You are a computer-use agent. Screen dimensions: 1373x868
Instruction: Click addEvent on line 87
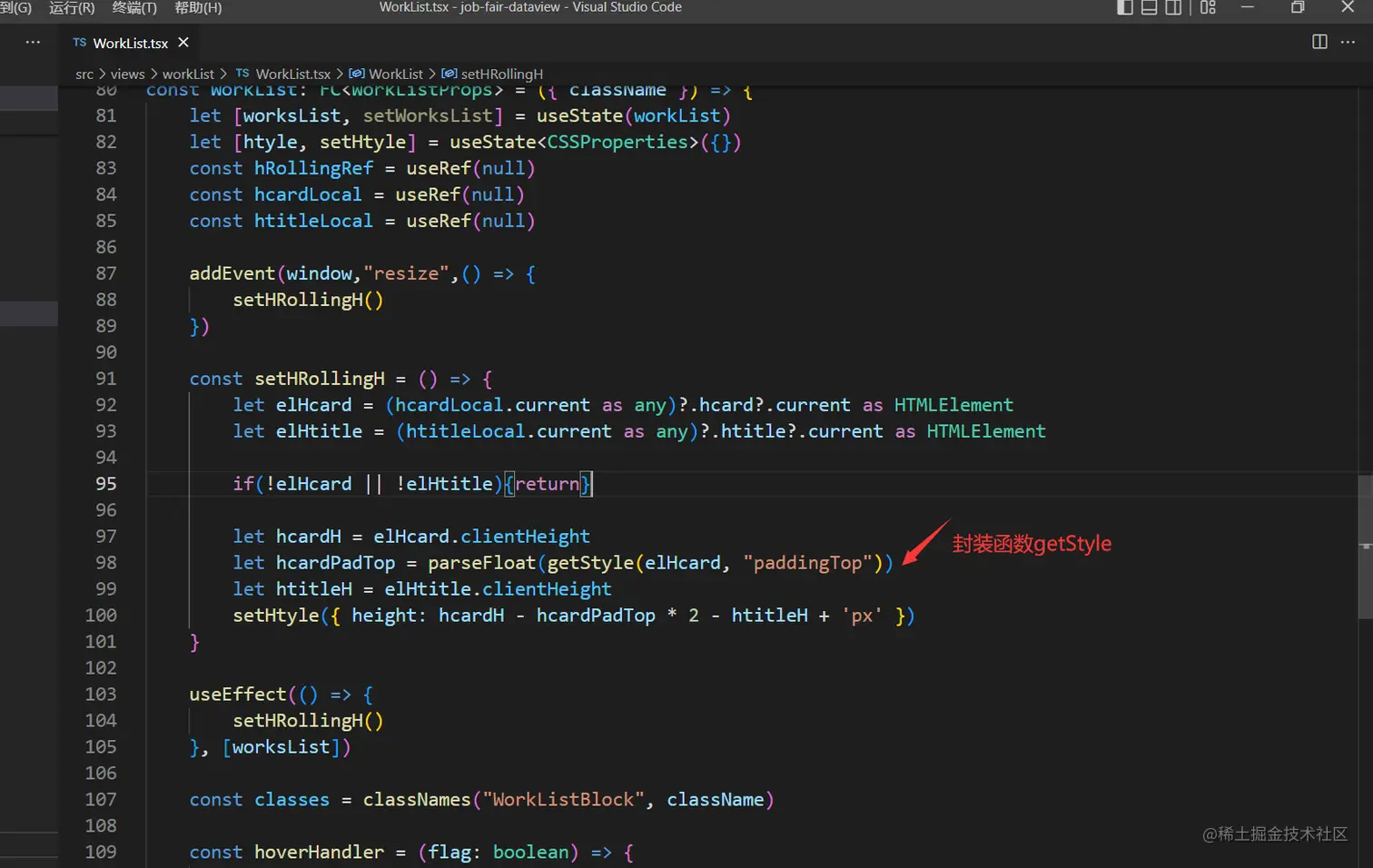click(232, 273)
